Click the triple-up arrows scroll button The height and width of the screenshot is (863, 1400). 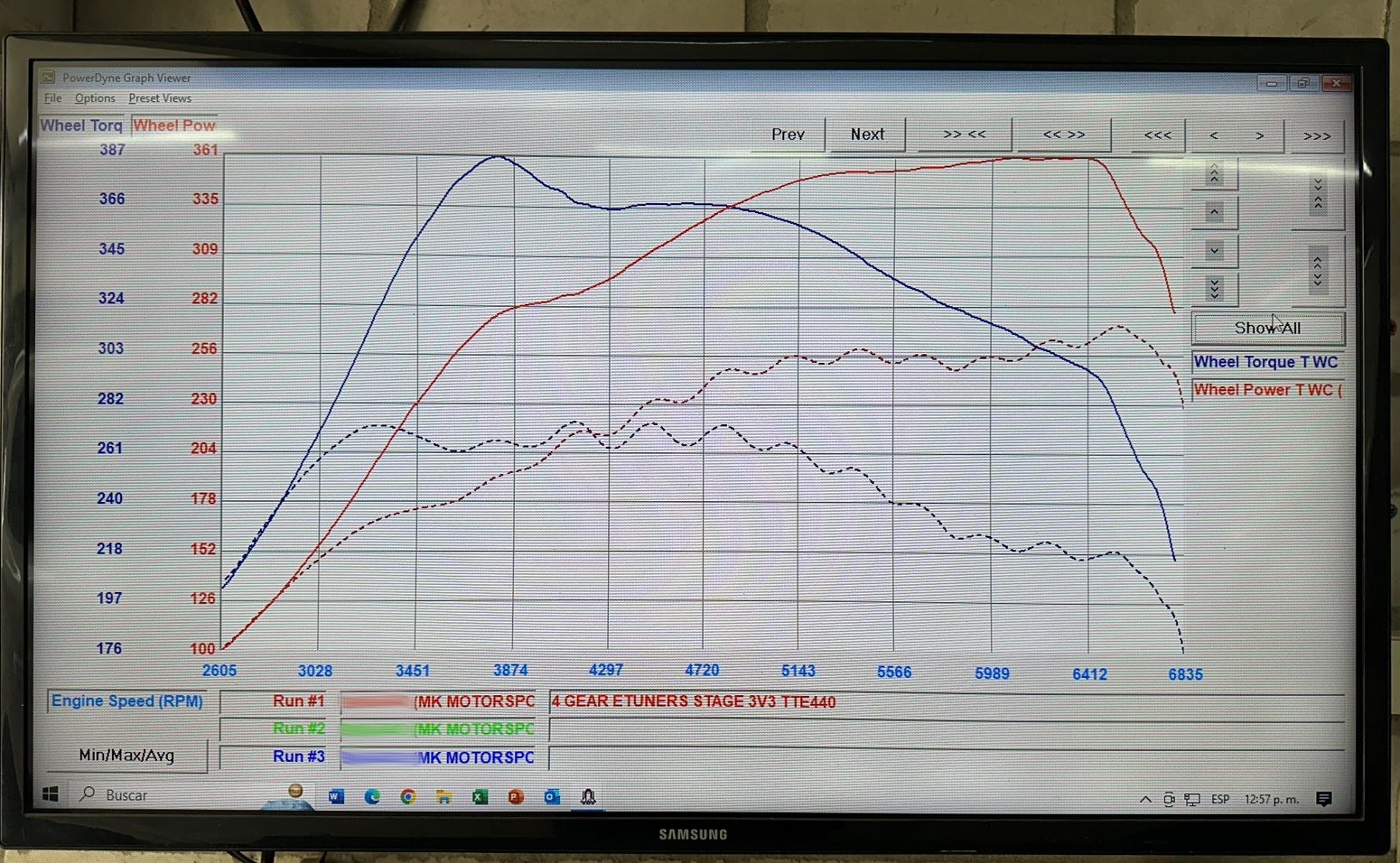coord(1214,174)
